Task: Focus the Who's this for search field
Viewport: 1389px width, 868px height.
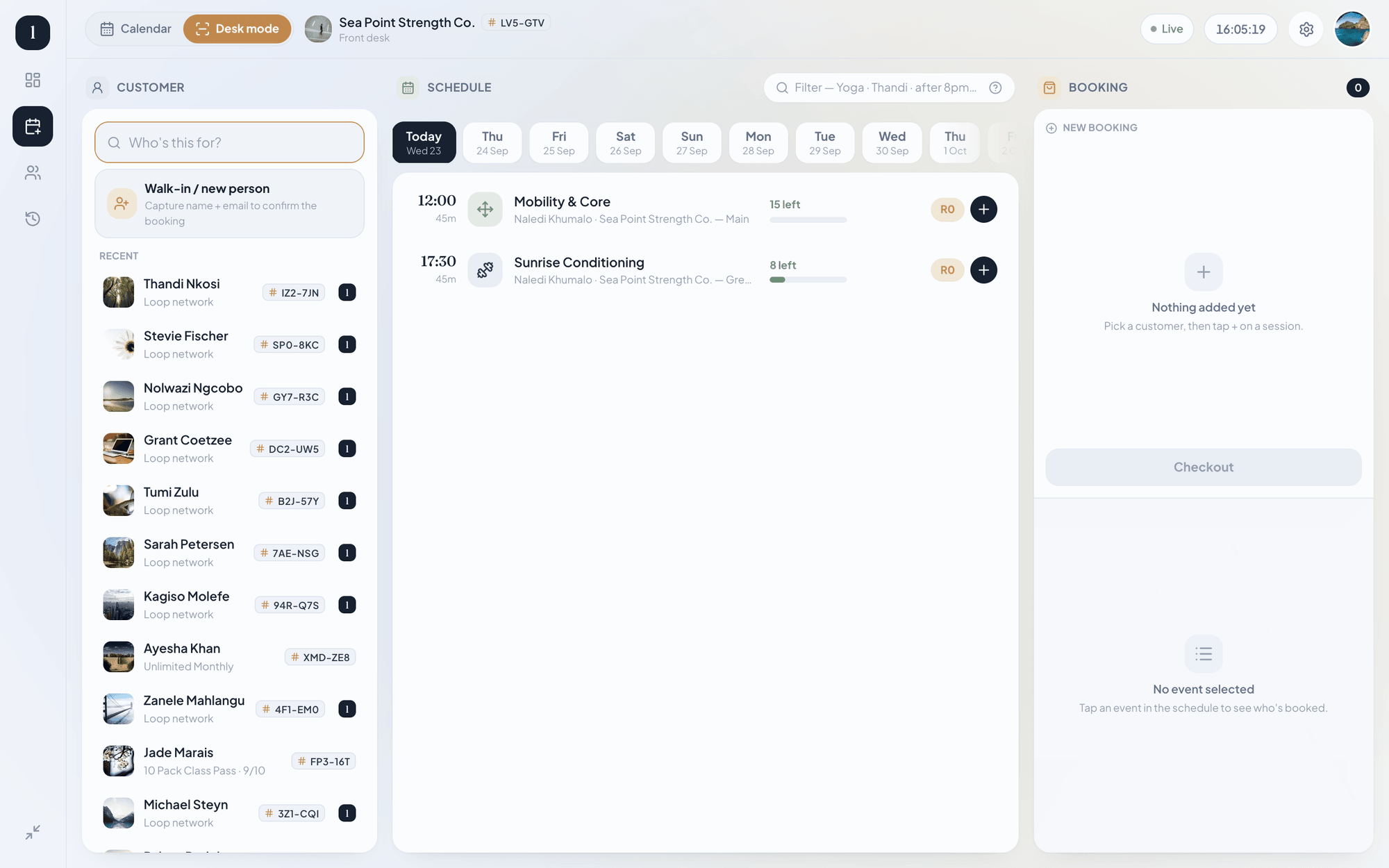Action: point(229,142)
